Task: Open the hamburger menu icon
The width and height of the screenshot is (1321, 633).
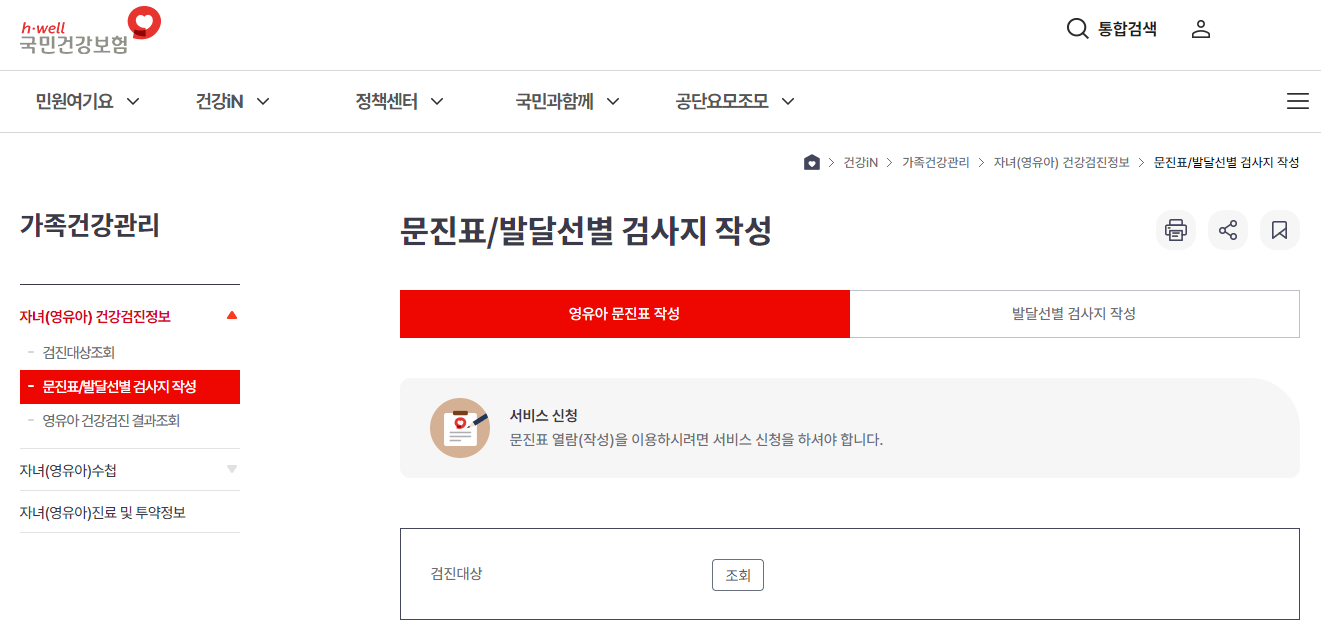Action: point(1298,101)
